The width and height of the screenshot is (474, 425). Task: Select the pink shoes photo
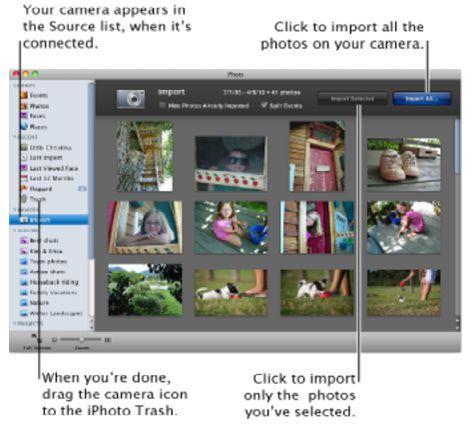(404, 165)
